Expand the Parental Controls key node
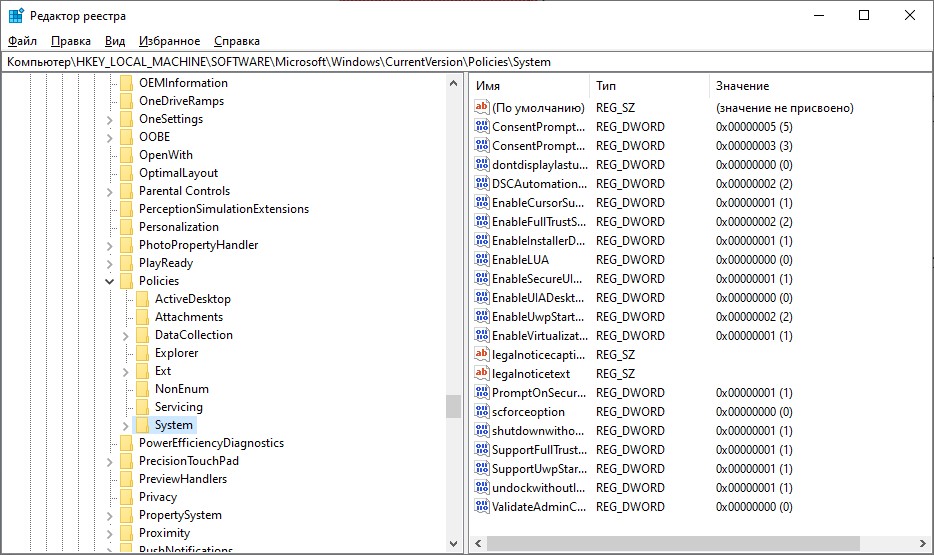Screen dimensions: 934x555 [110, 192]
